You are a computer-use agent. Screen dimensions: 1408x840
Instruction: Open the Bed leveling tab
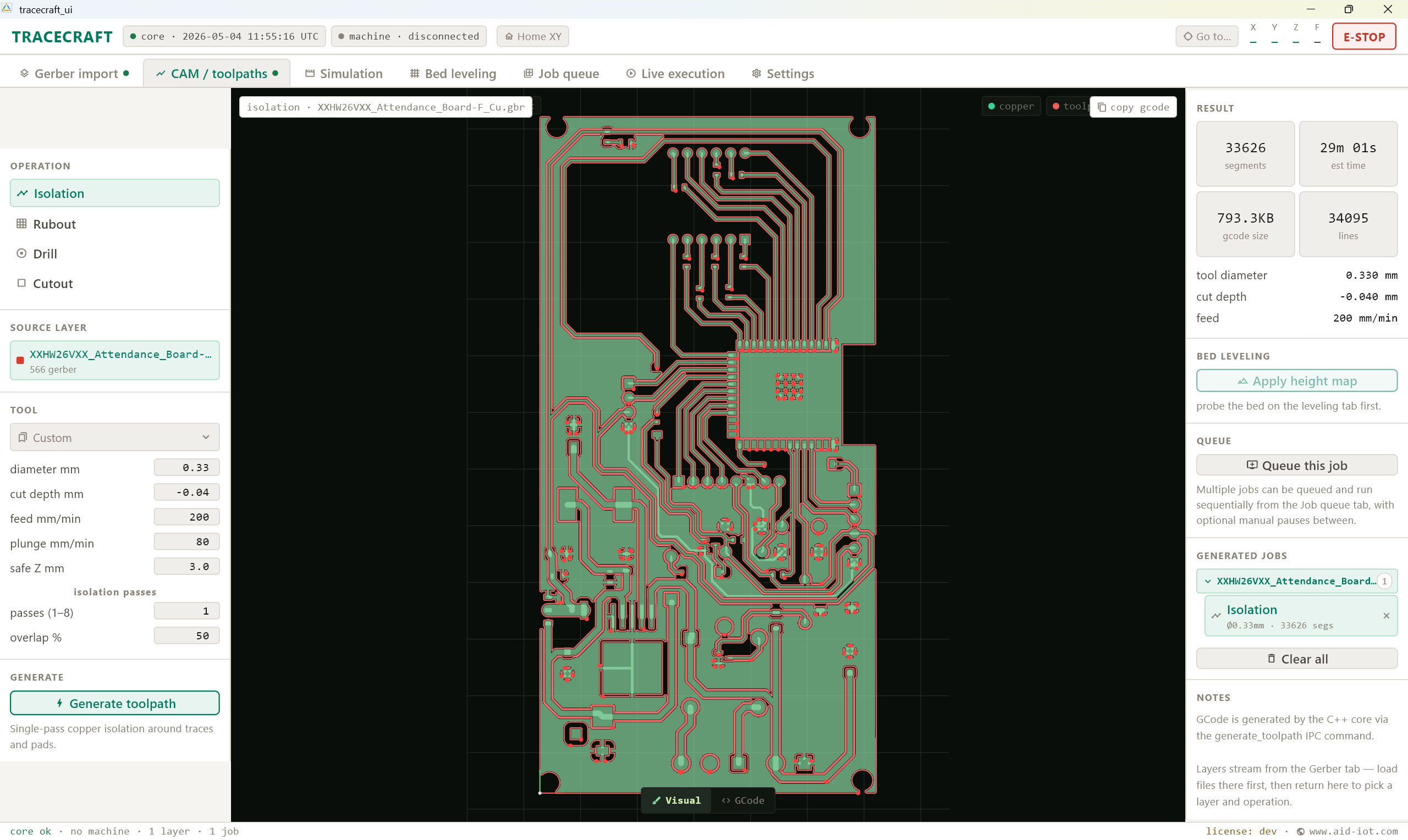(453, 74)
